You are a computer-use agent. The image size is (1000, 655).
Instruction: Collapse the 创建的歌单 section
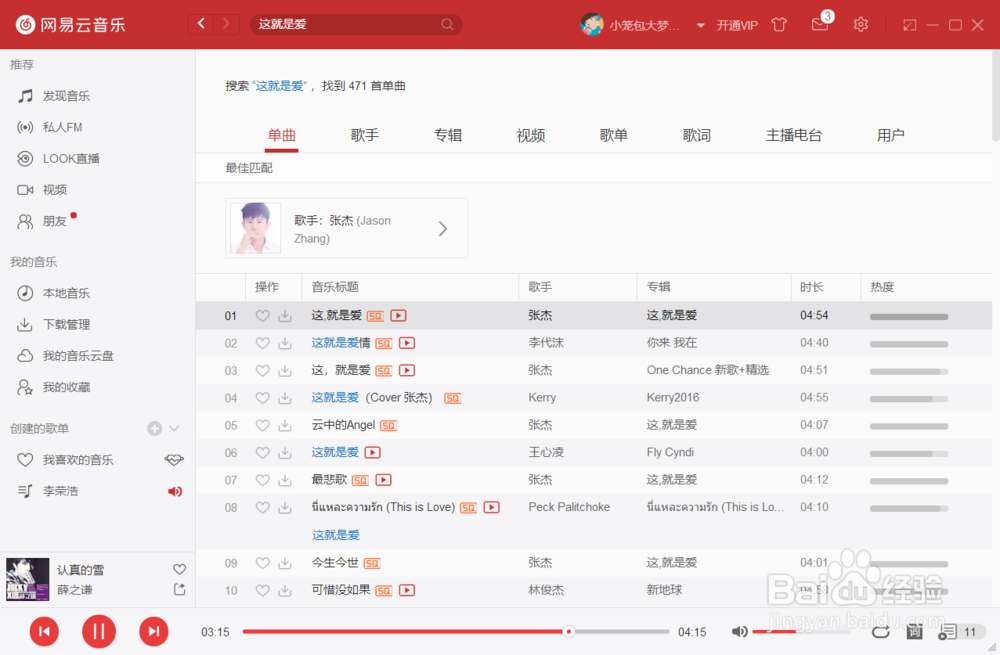[x=174, y=429]
